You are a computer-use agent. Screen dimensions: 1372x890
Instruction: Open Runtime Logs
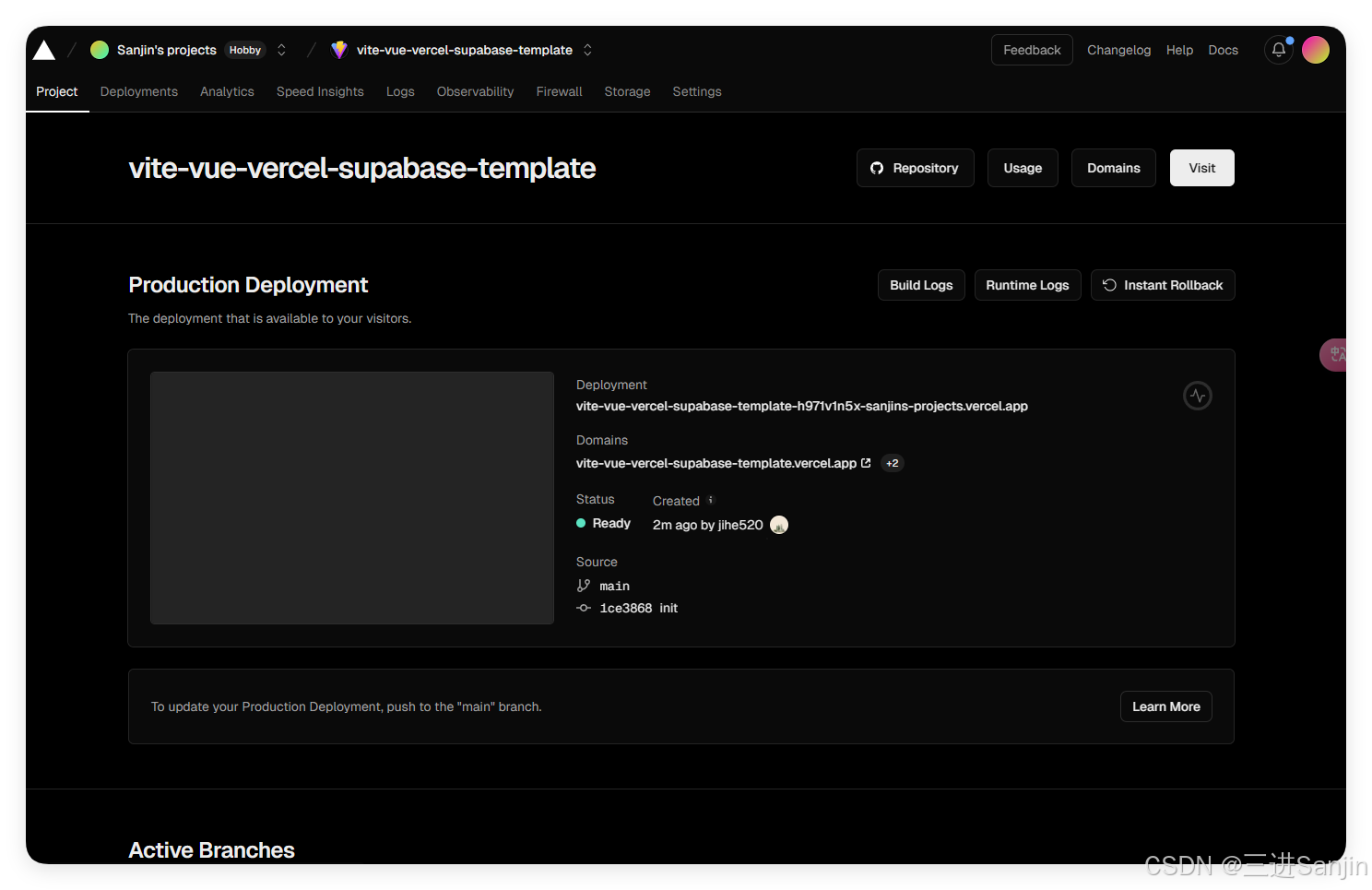(x=1027, y=285)
